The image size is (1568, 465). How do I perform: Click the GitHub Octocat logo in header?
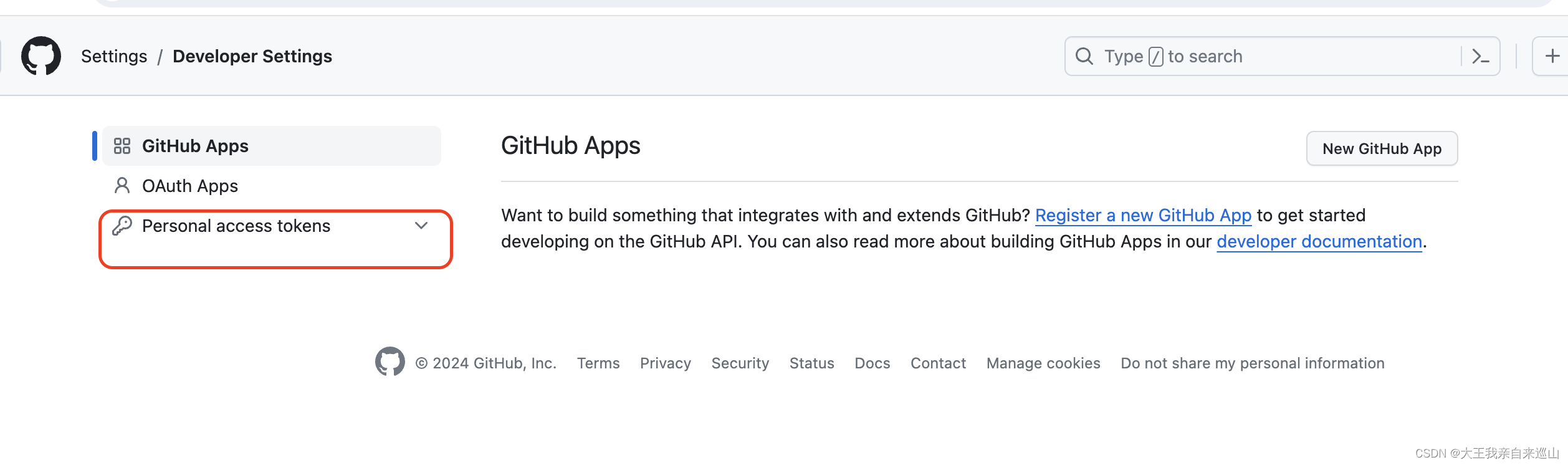[x=41, y=56]
